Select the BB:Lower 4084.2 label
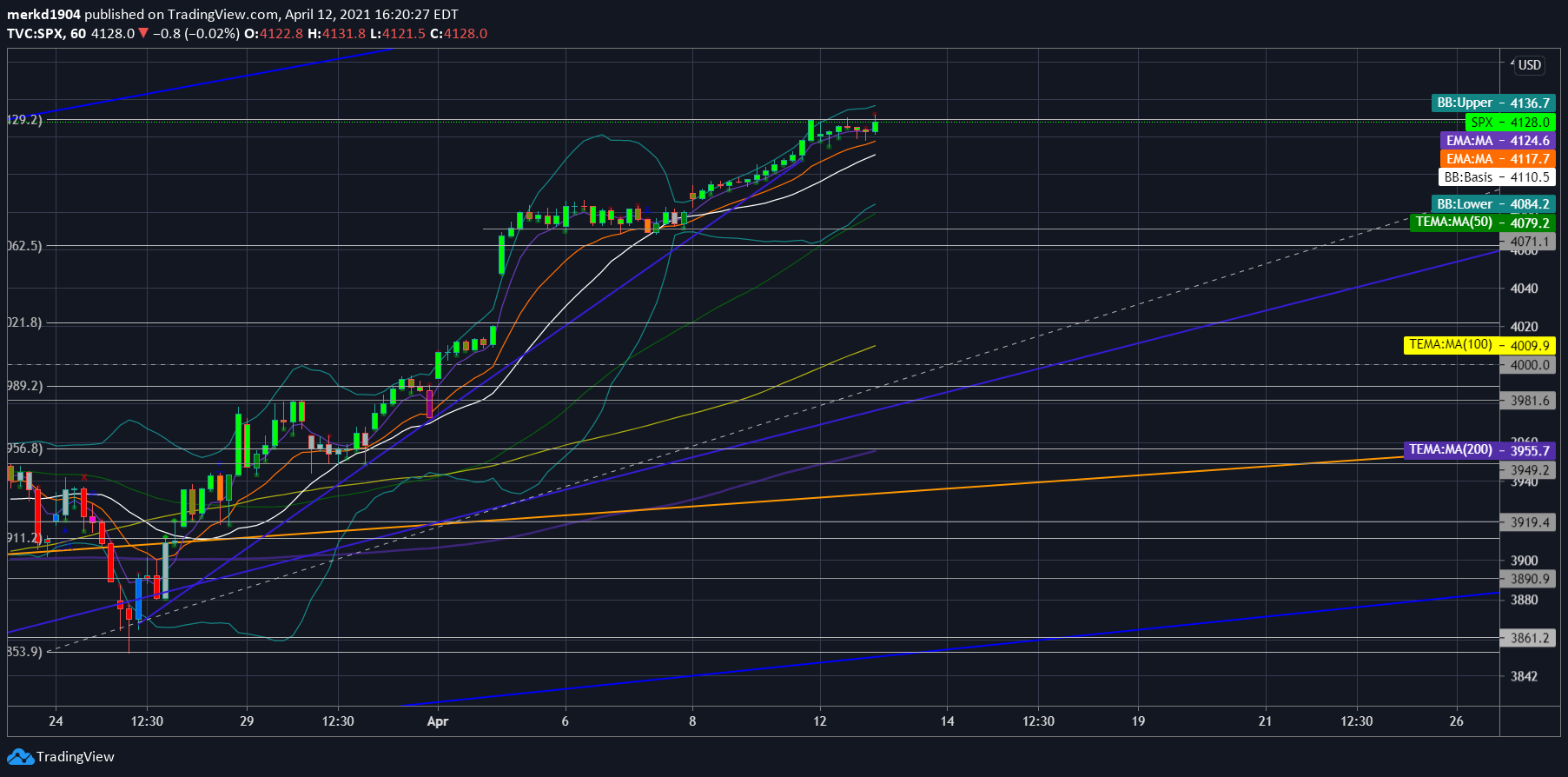The width and height of the screenshot is (1568, 777). pos(1493,203)
